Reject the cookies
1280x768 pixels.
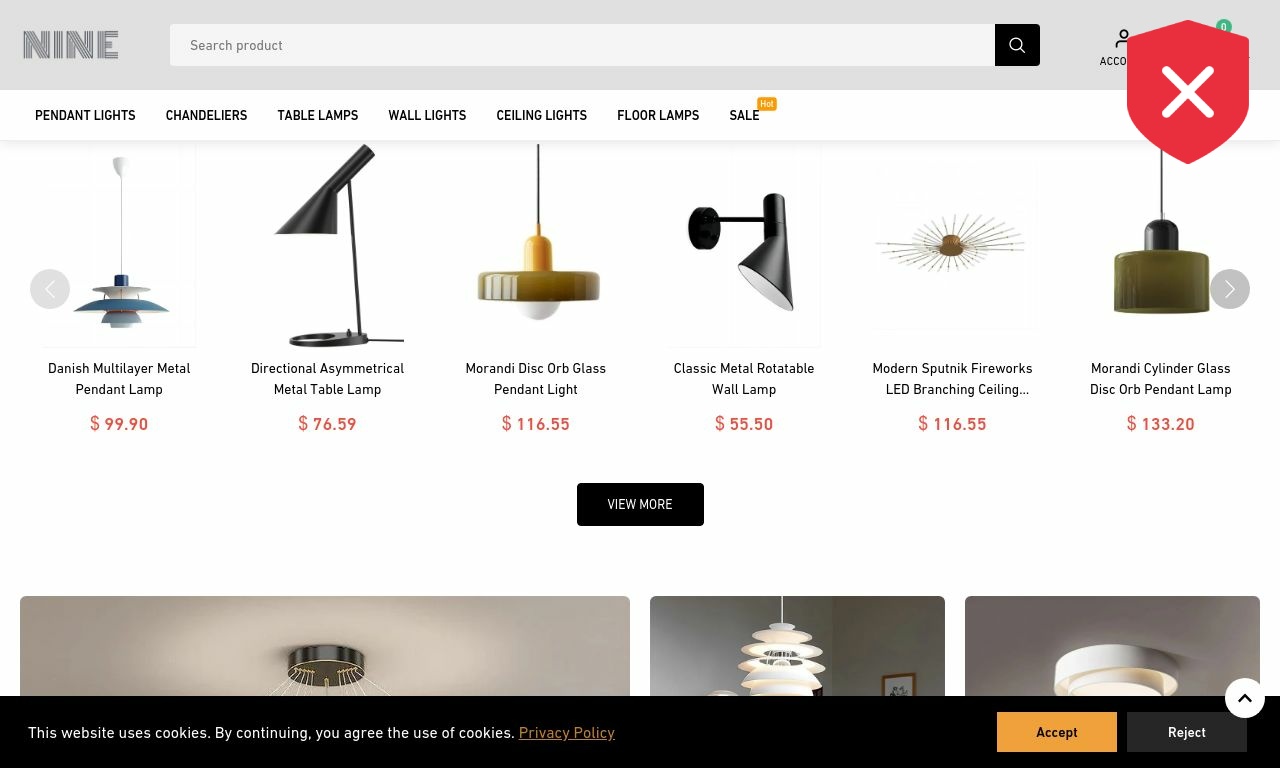pos(1187,732)
